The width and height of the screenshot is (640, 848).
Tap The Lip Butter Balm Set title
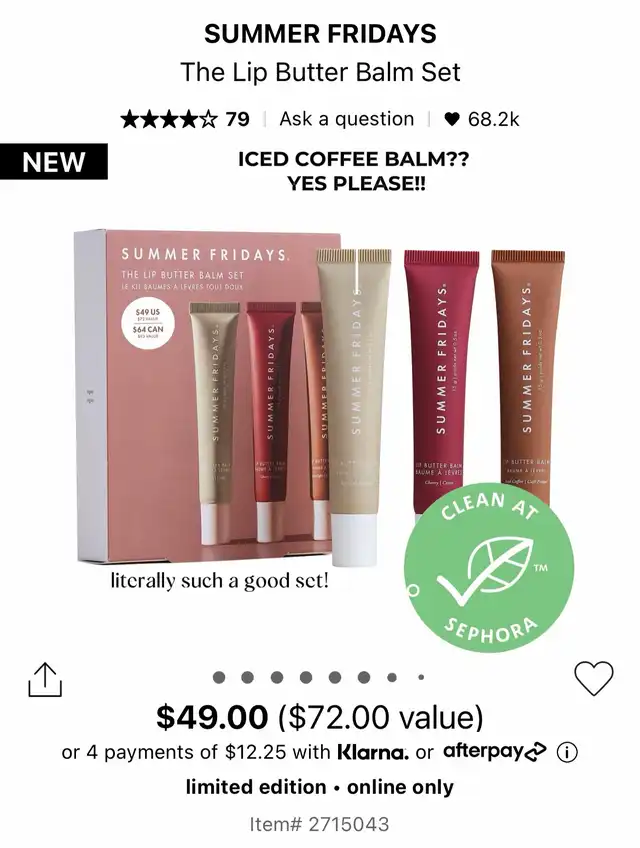[x=320, y=72]
